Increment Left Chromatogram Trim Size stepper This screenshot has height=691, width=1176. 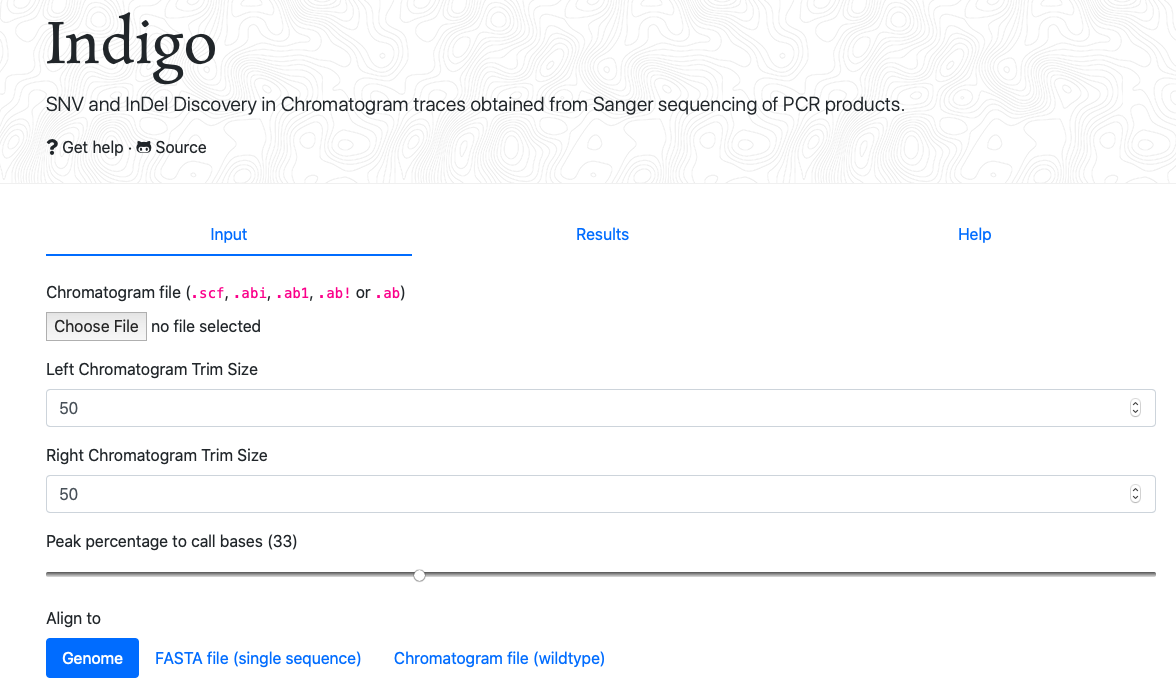[x=1135, y=404]
